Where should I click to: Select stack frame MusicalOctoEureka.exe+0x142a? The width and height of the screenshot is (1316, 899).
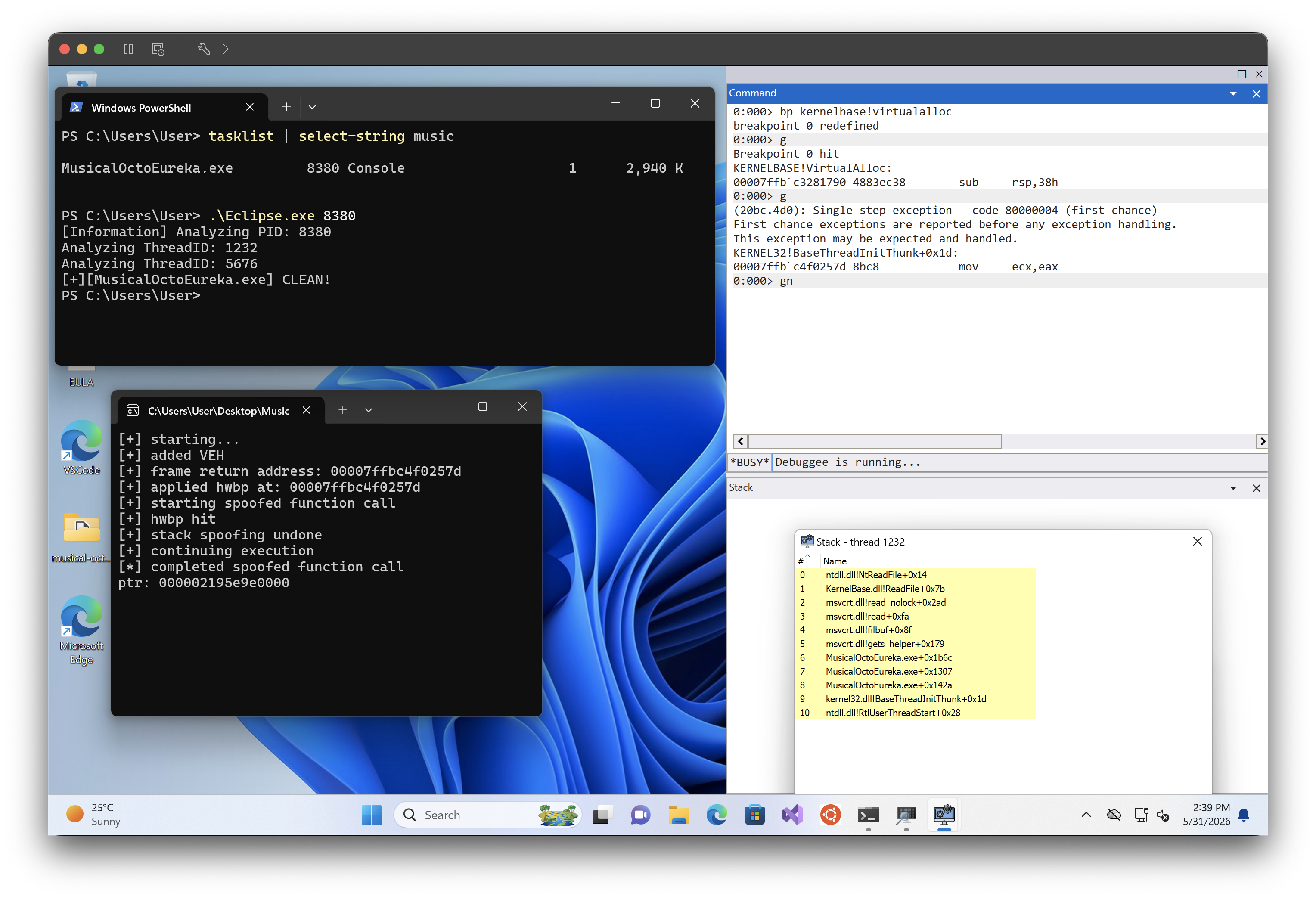coord(916,685)
